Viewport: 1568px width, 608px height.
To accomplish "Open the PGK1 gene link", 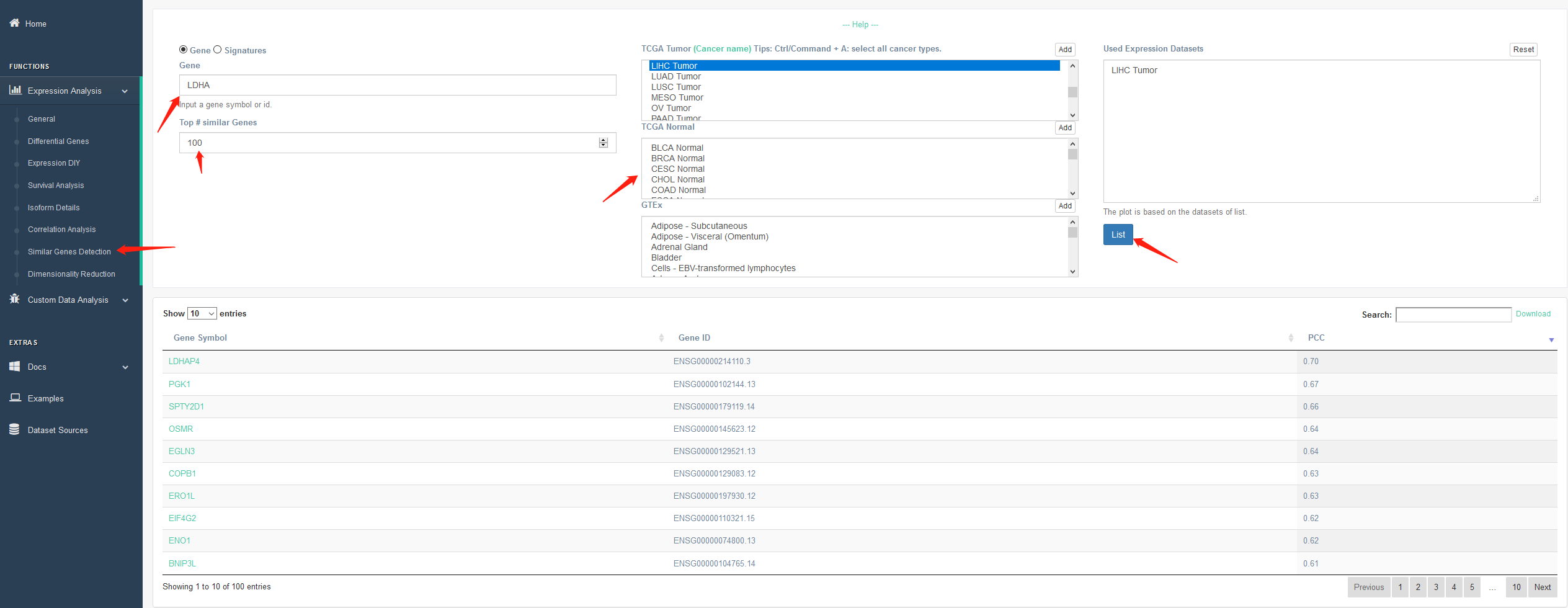I will point(179,384).
